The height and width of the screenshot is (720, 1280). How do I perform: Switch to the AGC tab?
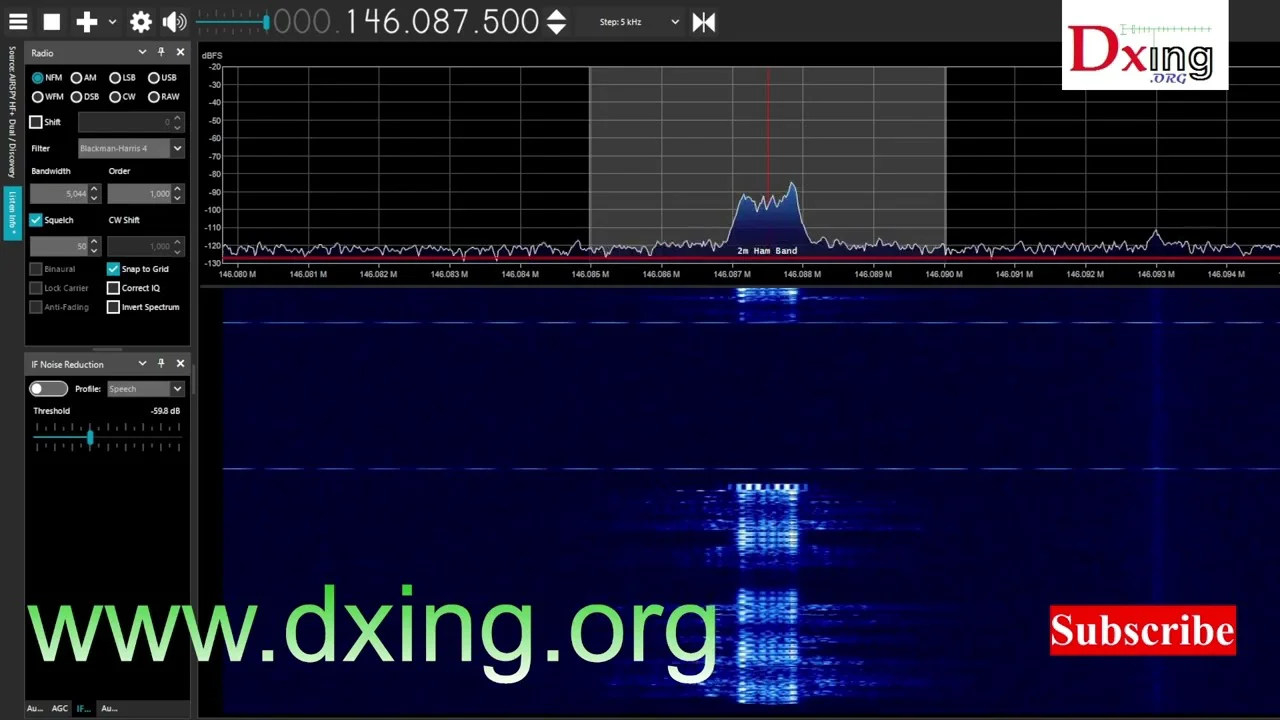(x=60, y=708)
